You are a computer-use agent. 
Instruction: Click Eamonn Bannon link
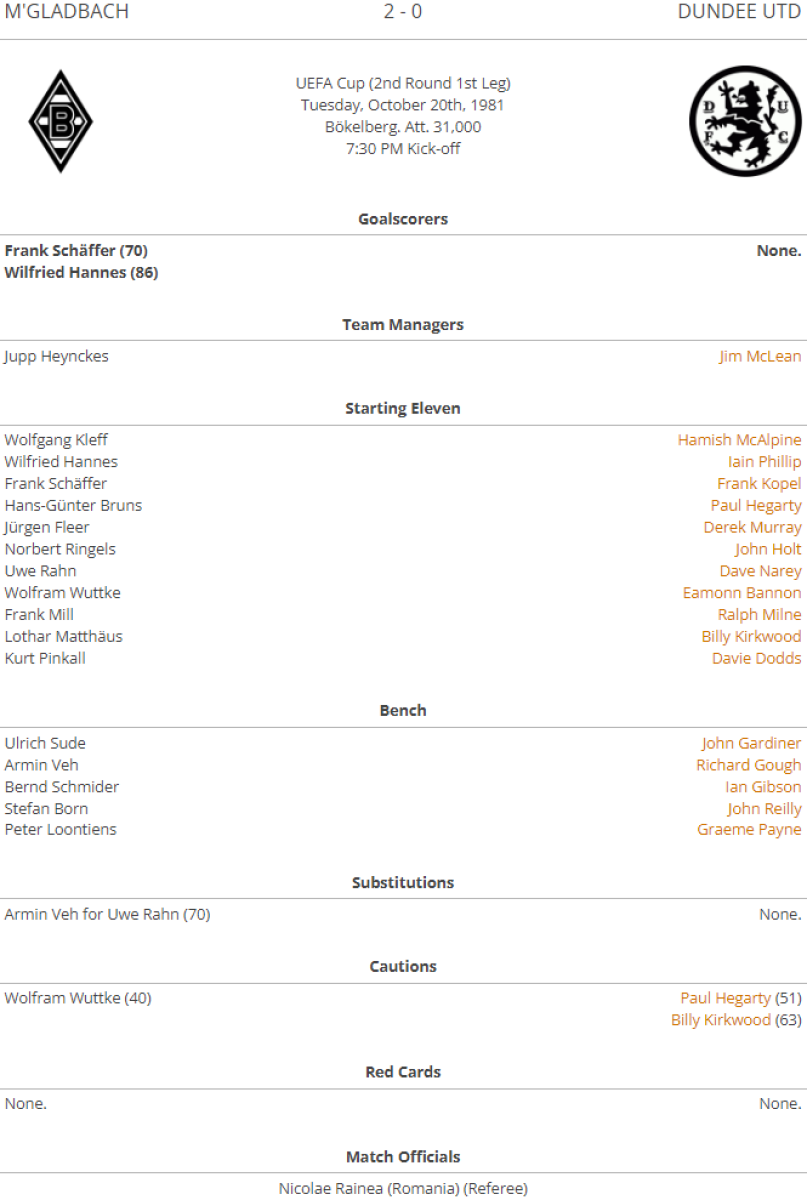pyautogui.click(x=742, y=593)
